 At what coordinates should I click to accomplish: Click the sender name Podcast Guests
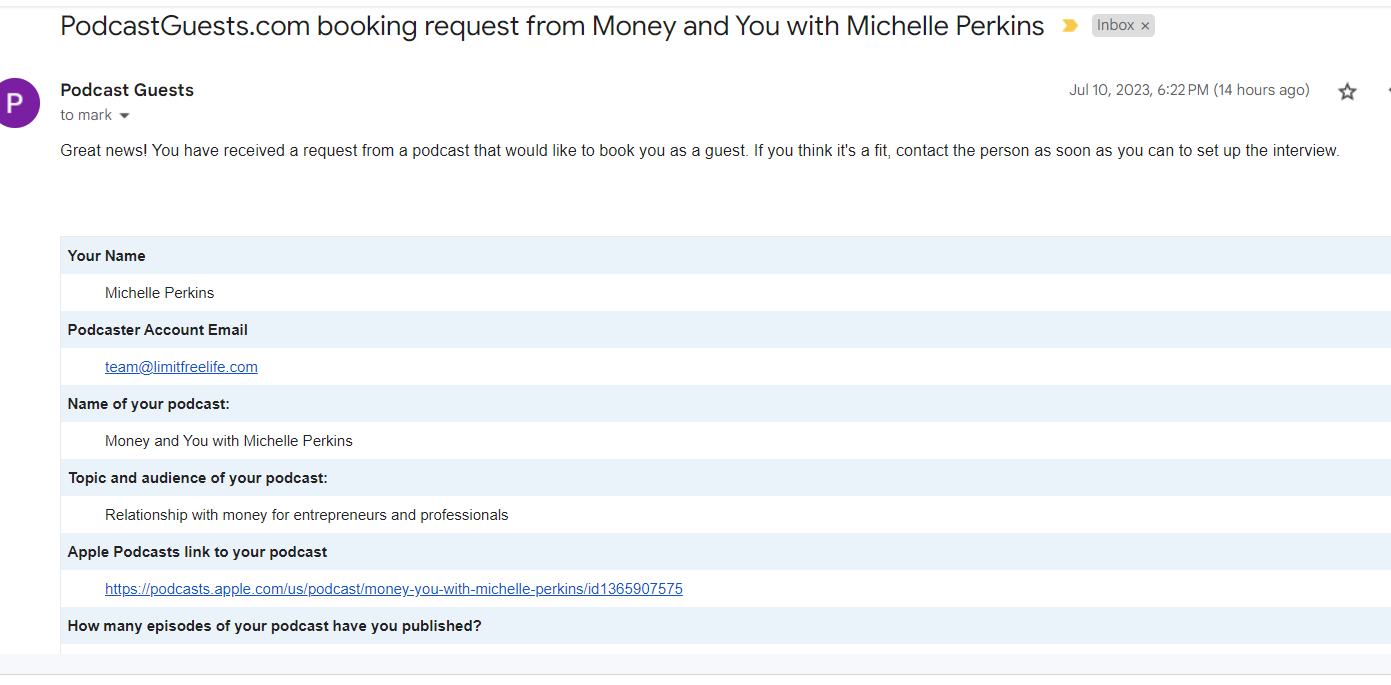pos(127,90)
